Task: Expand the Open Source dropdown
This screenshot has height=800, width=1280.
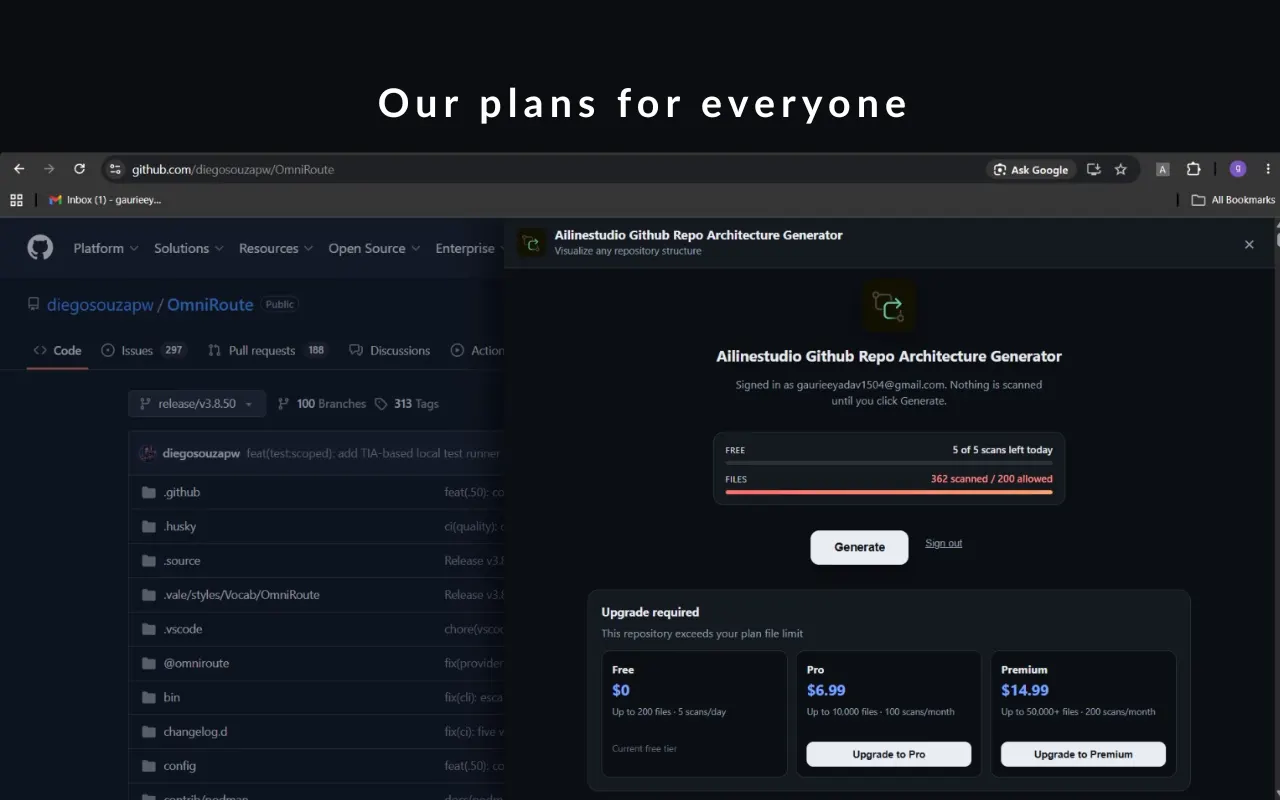Action: [375, 248]
